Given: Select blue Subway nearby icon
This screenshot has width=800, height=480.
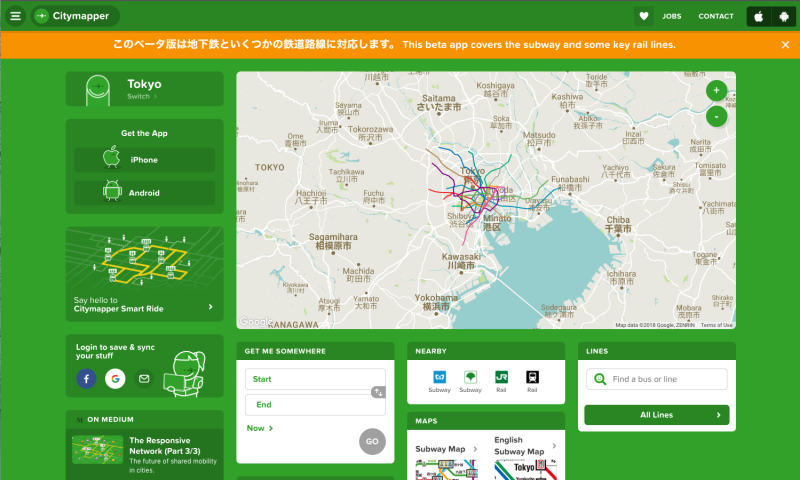Looking at the screenshot, I should pos(439,382).
